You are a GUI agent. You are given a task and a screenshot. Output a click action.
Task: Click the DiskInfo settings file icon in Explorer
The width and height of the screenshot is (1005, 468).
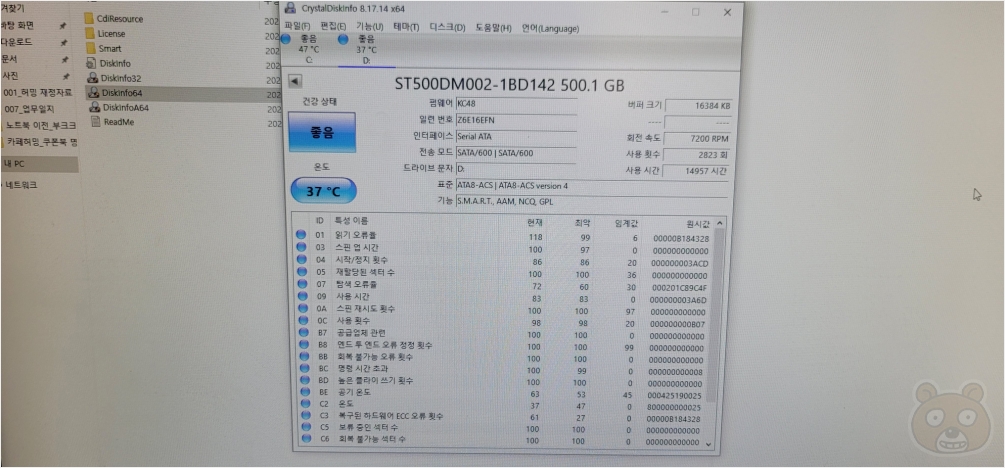[x=91, y=63]
